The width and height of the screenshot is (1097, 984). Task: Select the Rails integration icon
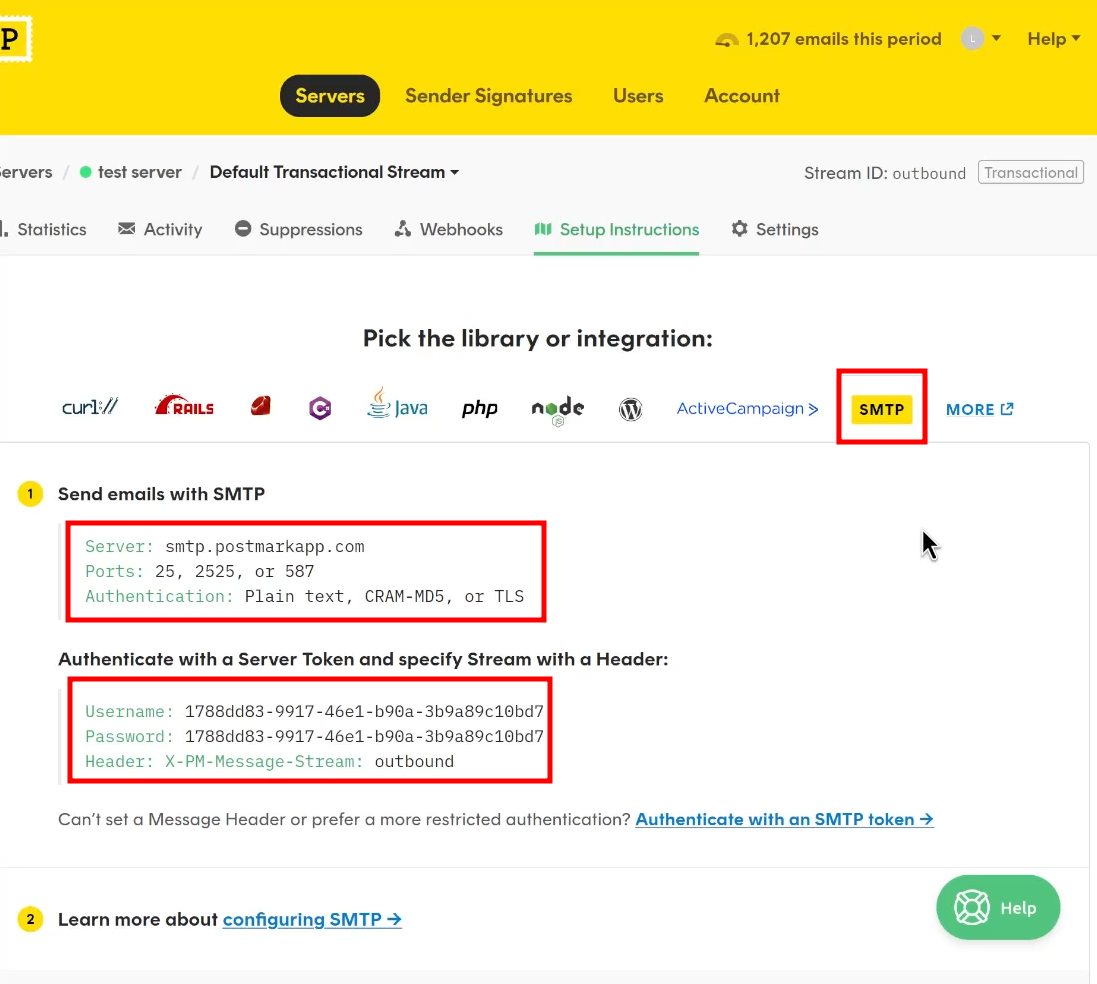point(185,405)
